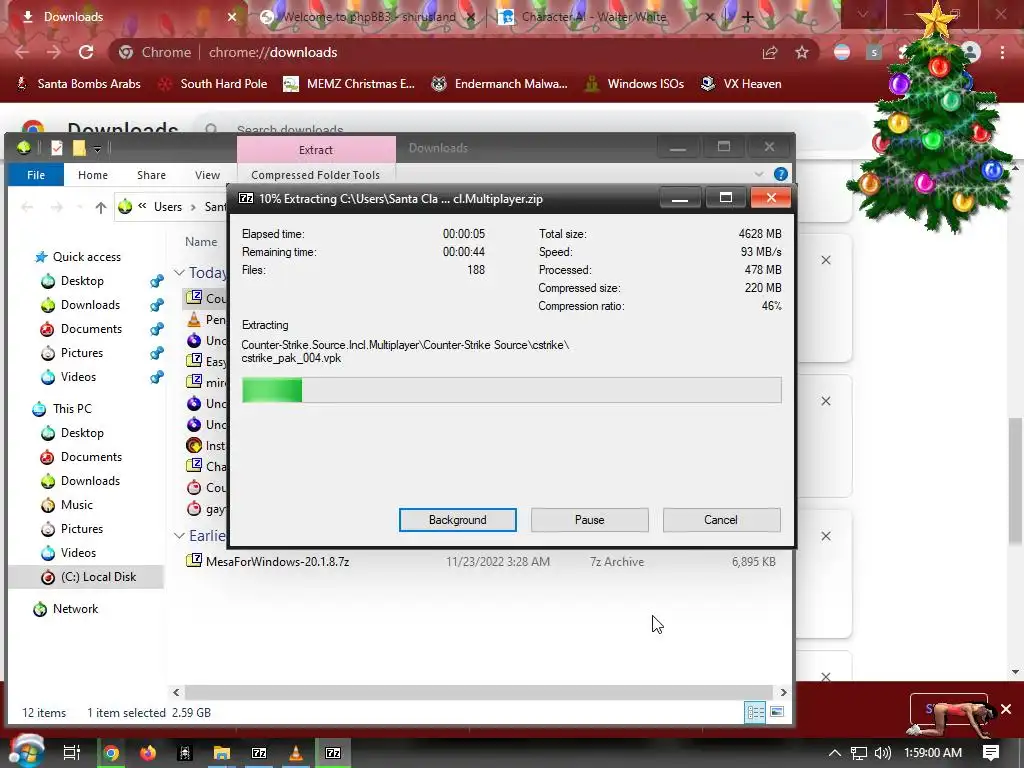
Task: Open the Properties quick access toolbar icon
Action: [x=57, y=148]
